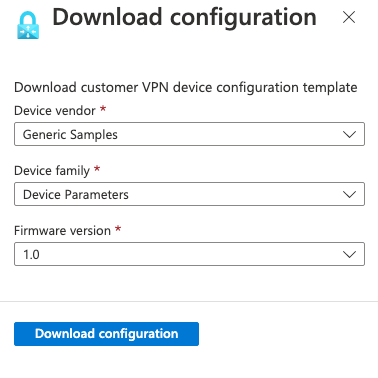Image resolution: width=378 pixels, height=378 pixels.
Task: Click the red asterisk beside Device family
Action: [x=97, y=169]
